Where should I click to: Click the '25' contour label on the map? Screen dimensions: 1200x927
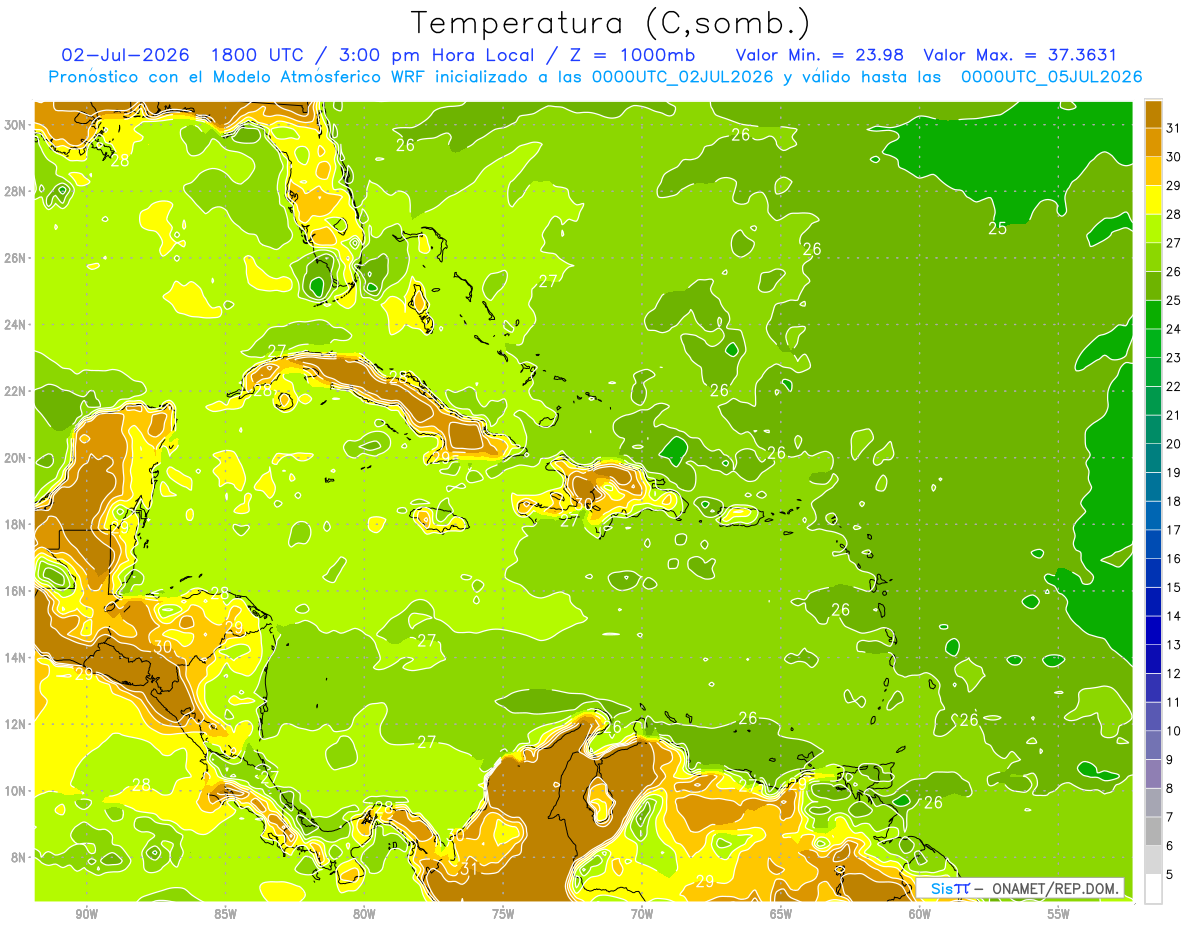(997, 228)
